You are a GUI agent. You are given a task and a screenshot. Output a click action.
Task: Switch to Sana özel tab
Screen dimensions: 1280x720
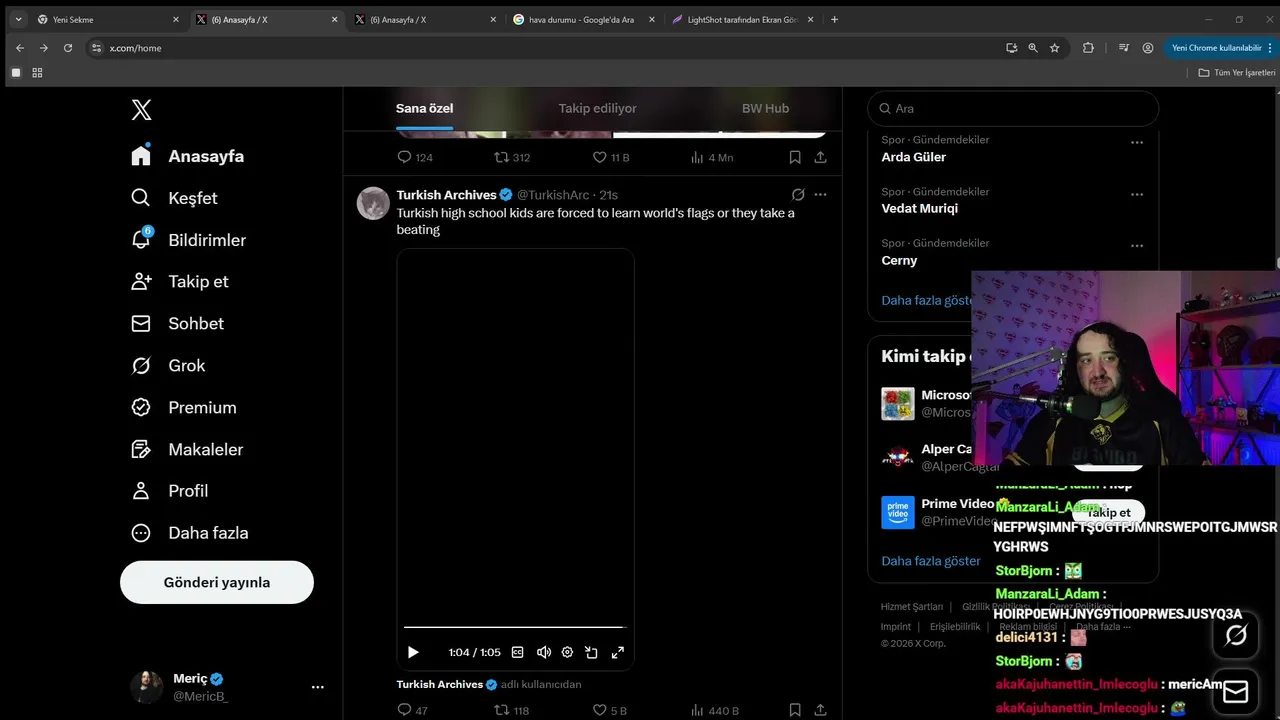(x=424, y=108)
